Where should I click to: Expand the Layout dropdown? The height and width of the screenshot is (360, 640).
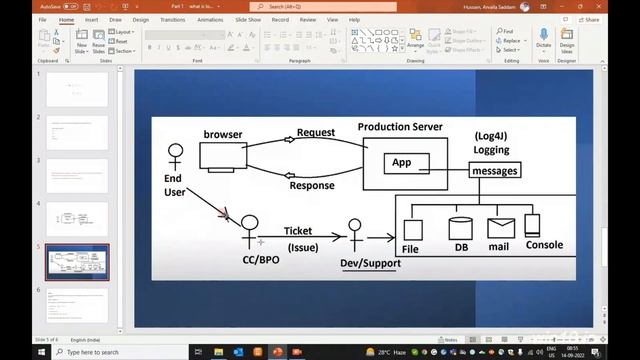[122, 32]
